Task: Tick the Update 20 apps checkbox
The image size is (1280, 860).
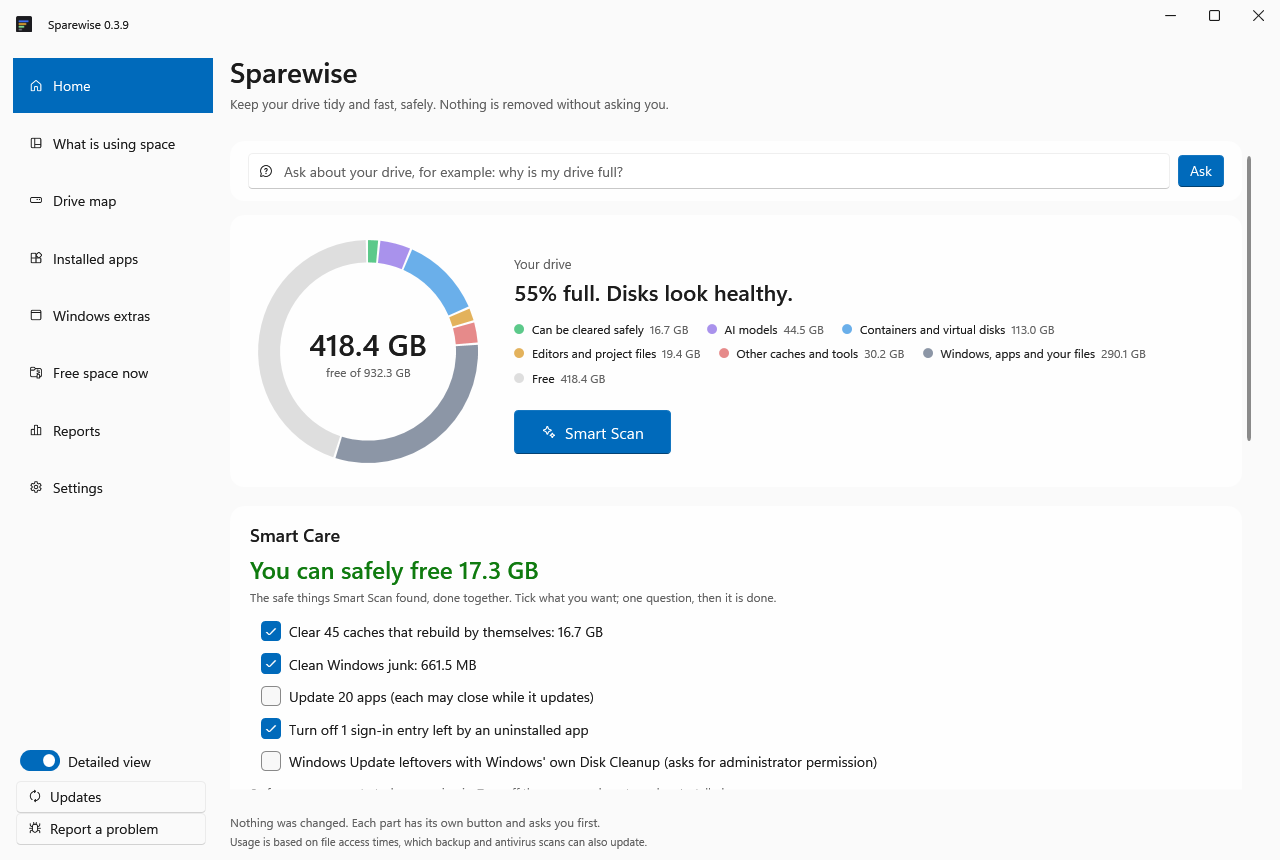Action: tap(271, 697)
